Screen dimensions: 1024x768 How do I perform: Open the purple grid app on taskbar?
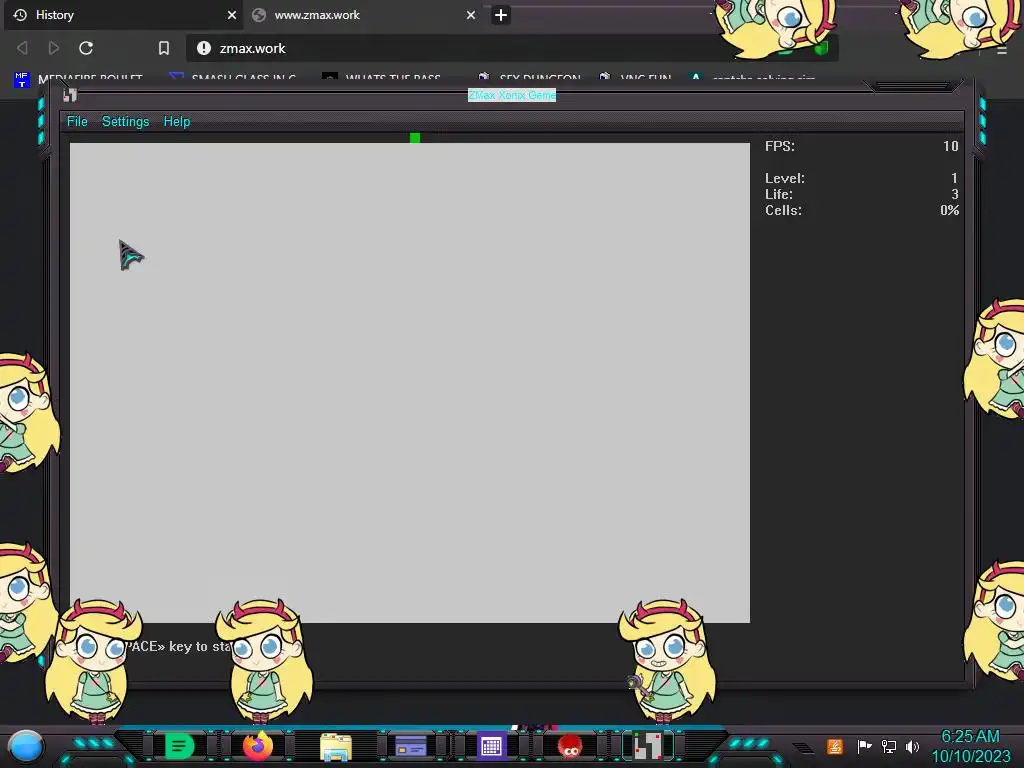[491, 746]
